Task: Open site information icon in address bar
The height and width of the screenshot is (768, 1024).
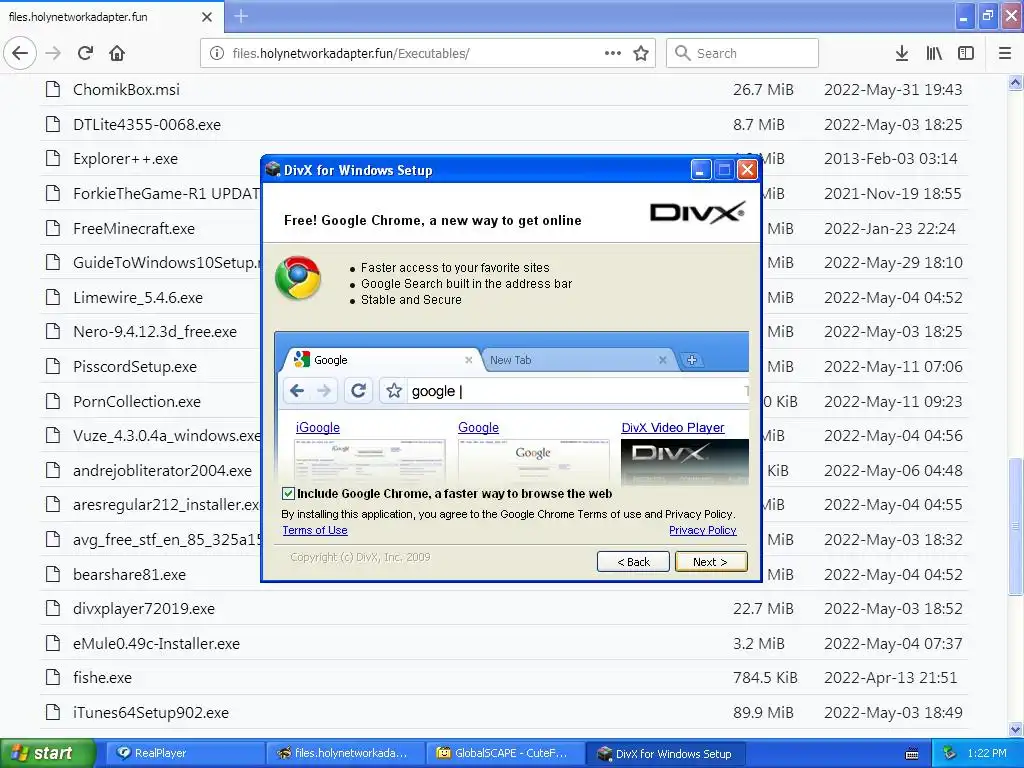Action: tap(217, 53)
